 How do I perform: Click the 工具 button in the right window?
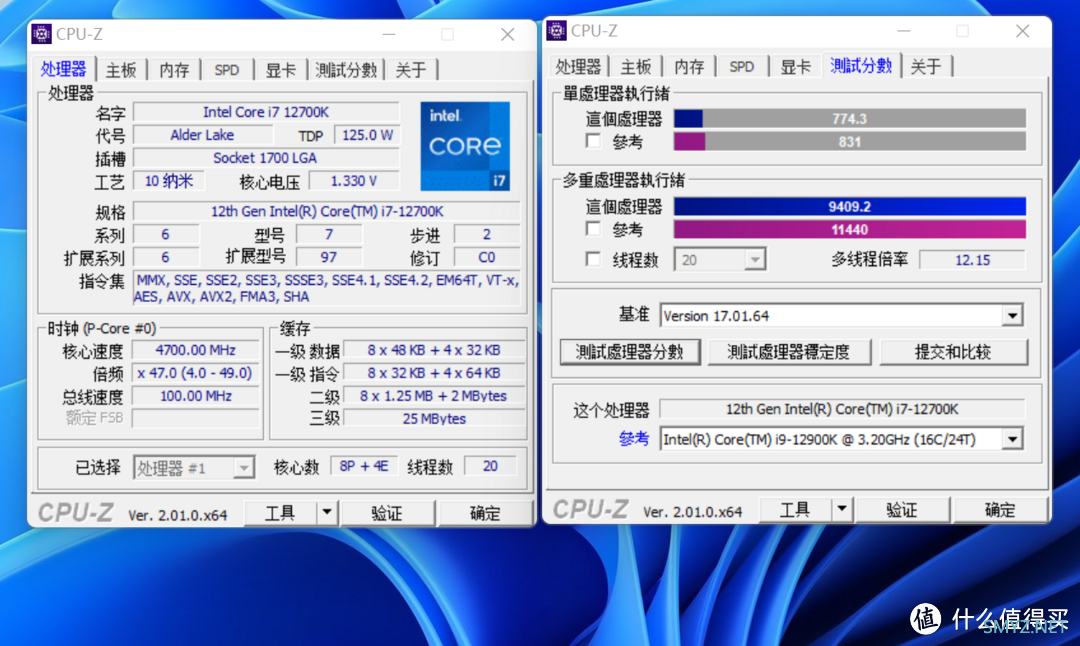tap(795, 510)
